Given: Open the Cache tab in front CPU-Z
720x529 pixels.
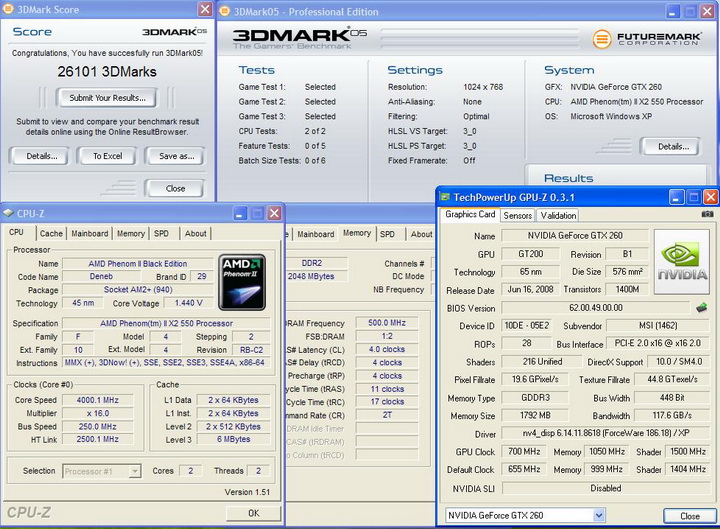Looking at the screenshot, I should pyautogui.click(x=51, y=233).
